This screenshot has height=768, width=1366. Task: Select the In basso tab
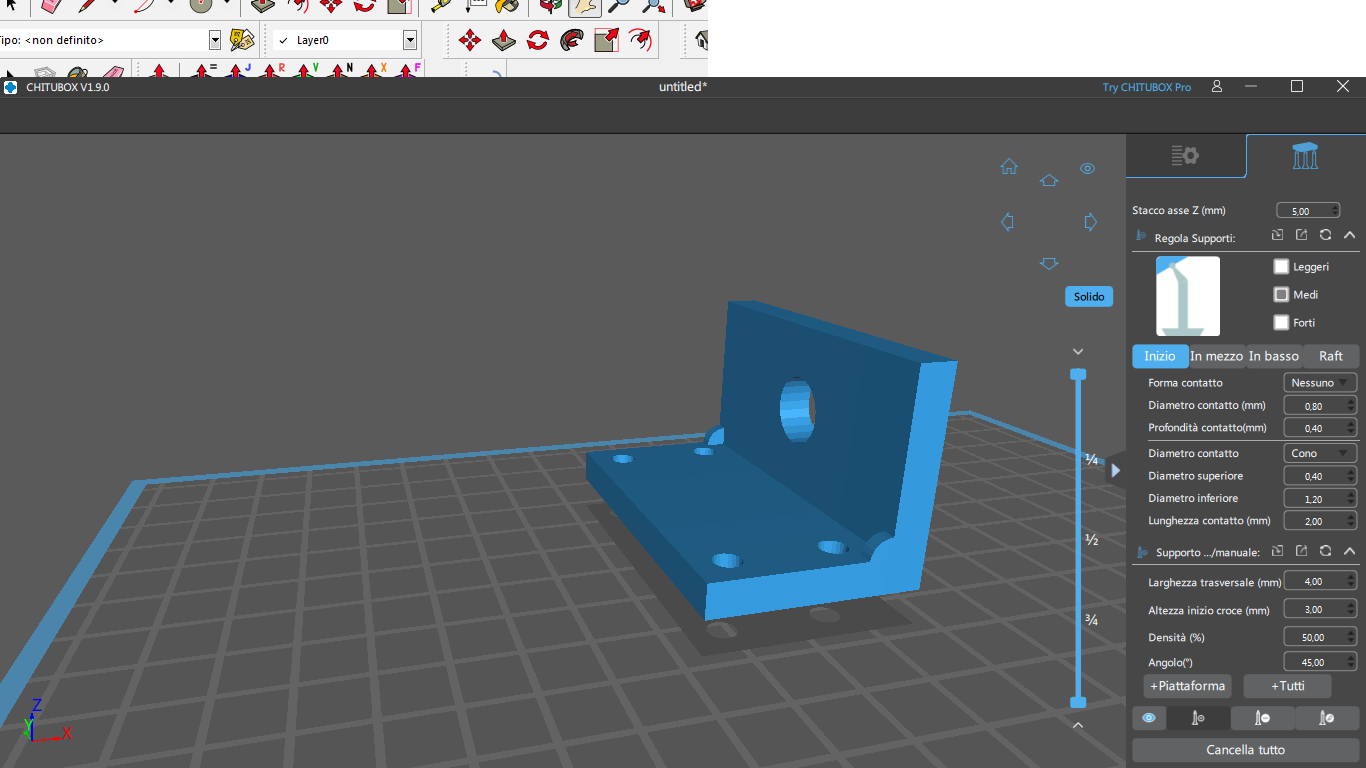pyautogui.click(x=1274, y=356)
